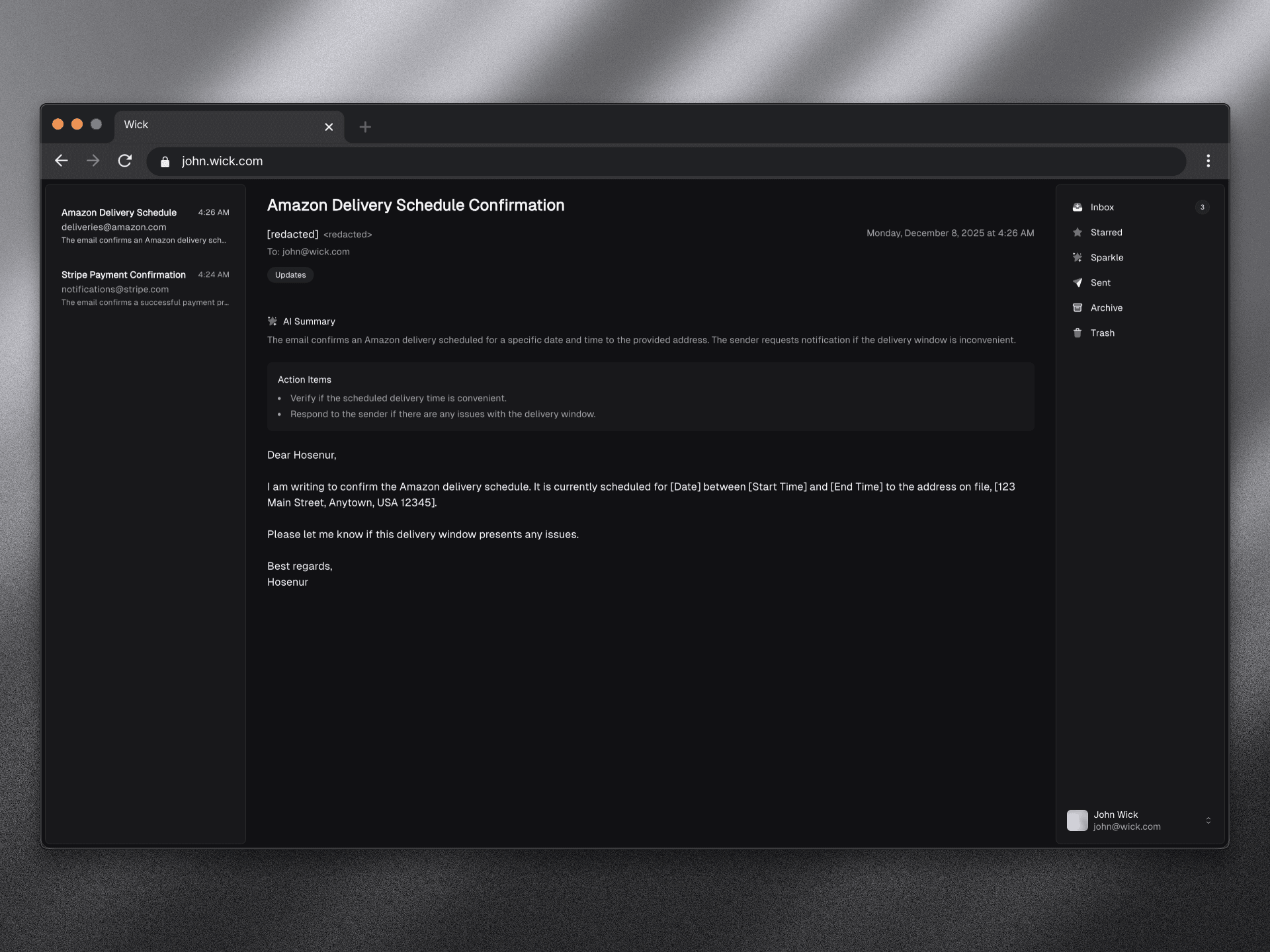Click the Sent paper-plane icon
This screenshot has width=1270, height=952.
click(x=1079, y=282)
